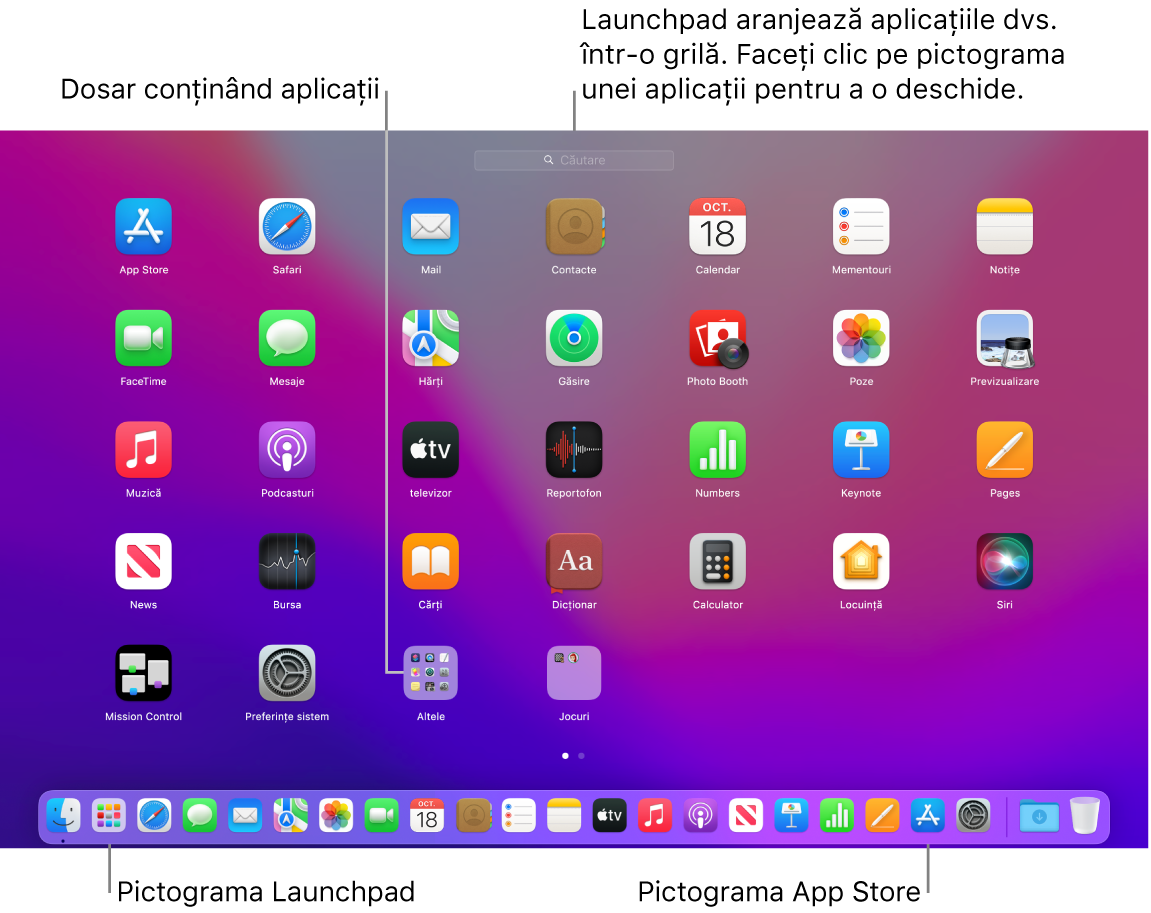Select the Keynote icon

860,449
